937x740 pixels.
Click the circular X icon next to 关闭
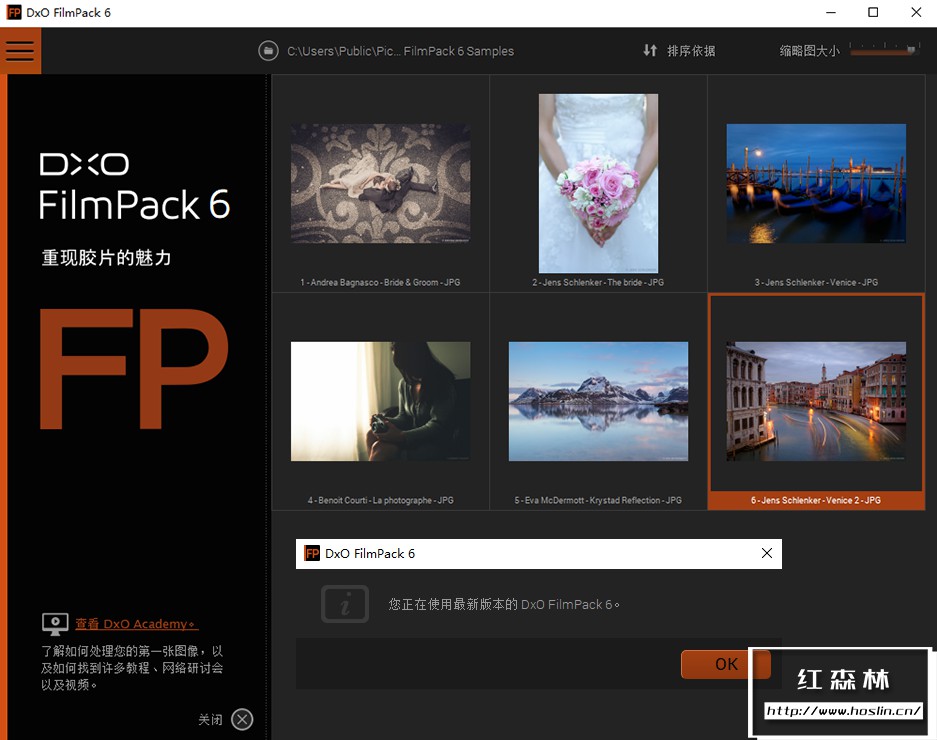(241, 719)
